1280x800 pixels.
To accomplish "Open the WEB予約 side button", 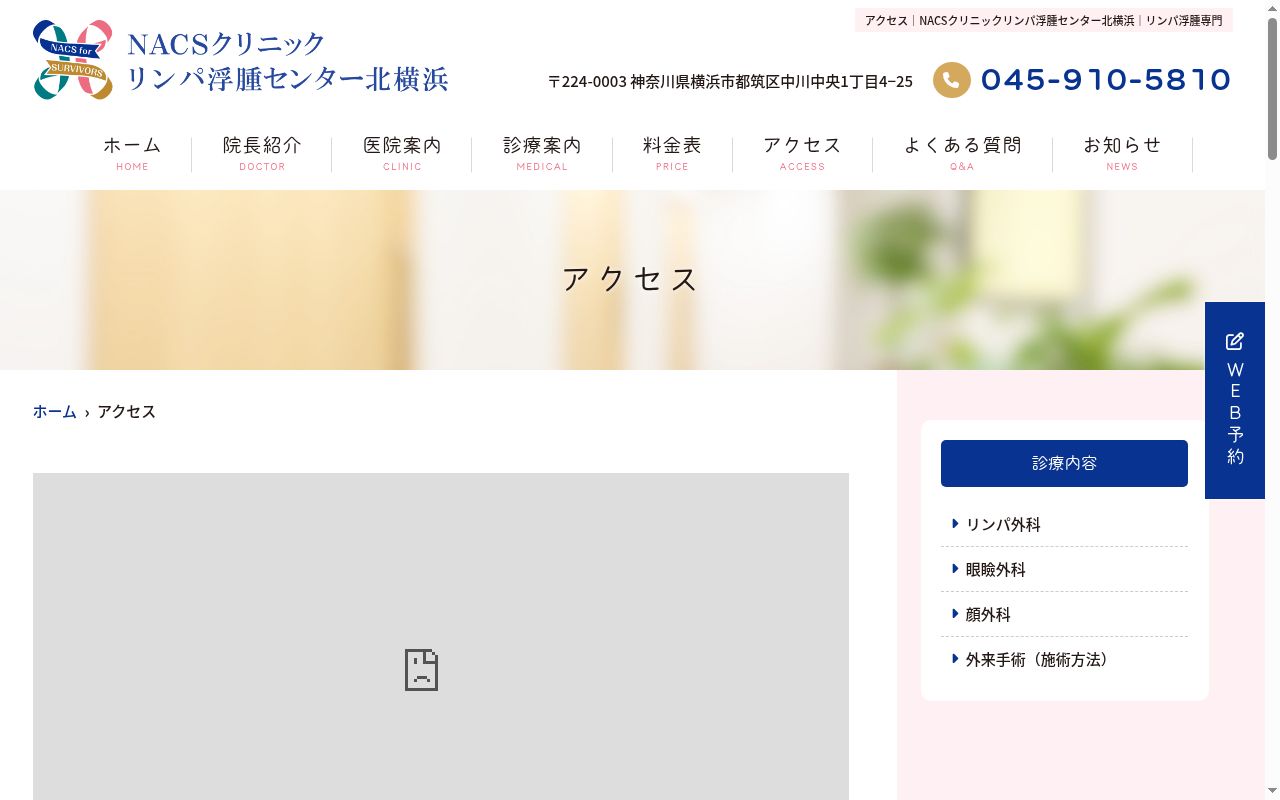I will (x=1235, y=400).
